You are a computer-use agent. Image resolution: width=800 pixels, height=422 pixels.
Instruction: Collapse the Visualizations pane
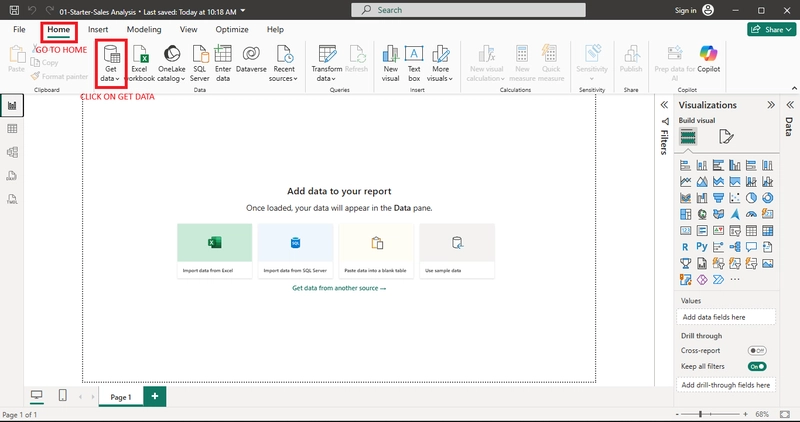(x=771, y=105)
